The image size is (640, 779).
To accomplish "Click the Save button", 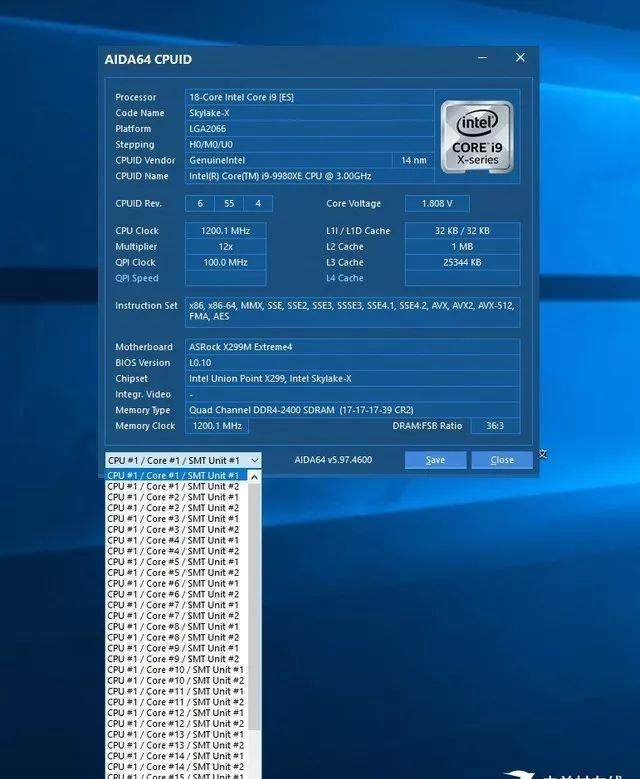I will click(x=435, y=460).
